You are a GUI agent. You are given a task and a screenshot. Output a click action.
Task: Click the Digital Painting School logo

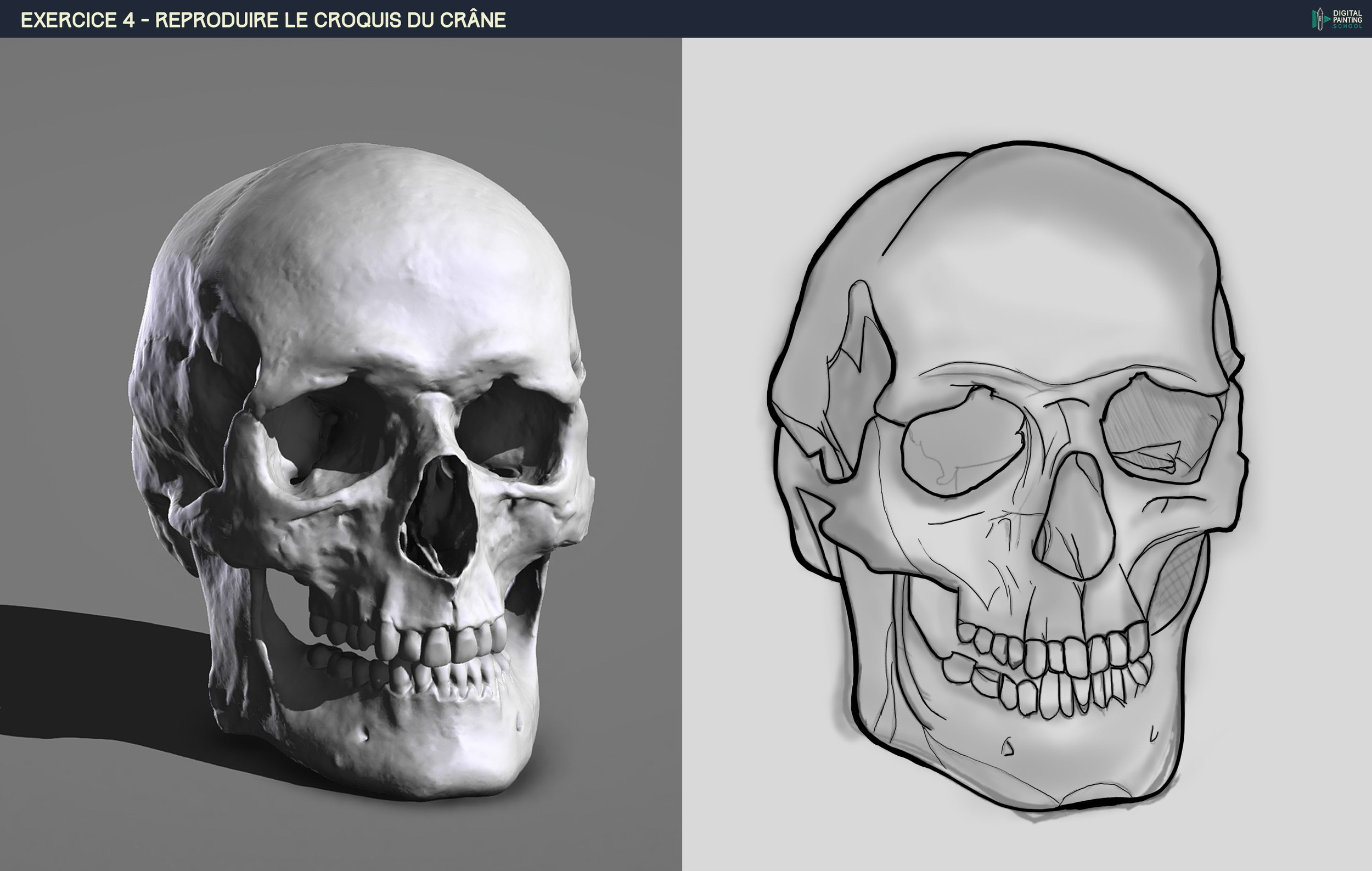[1337, 19]
